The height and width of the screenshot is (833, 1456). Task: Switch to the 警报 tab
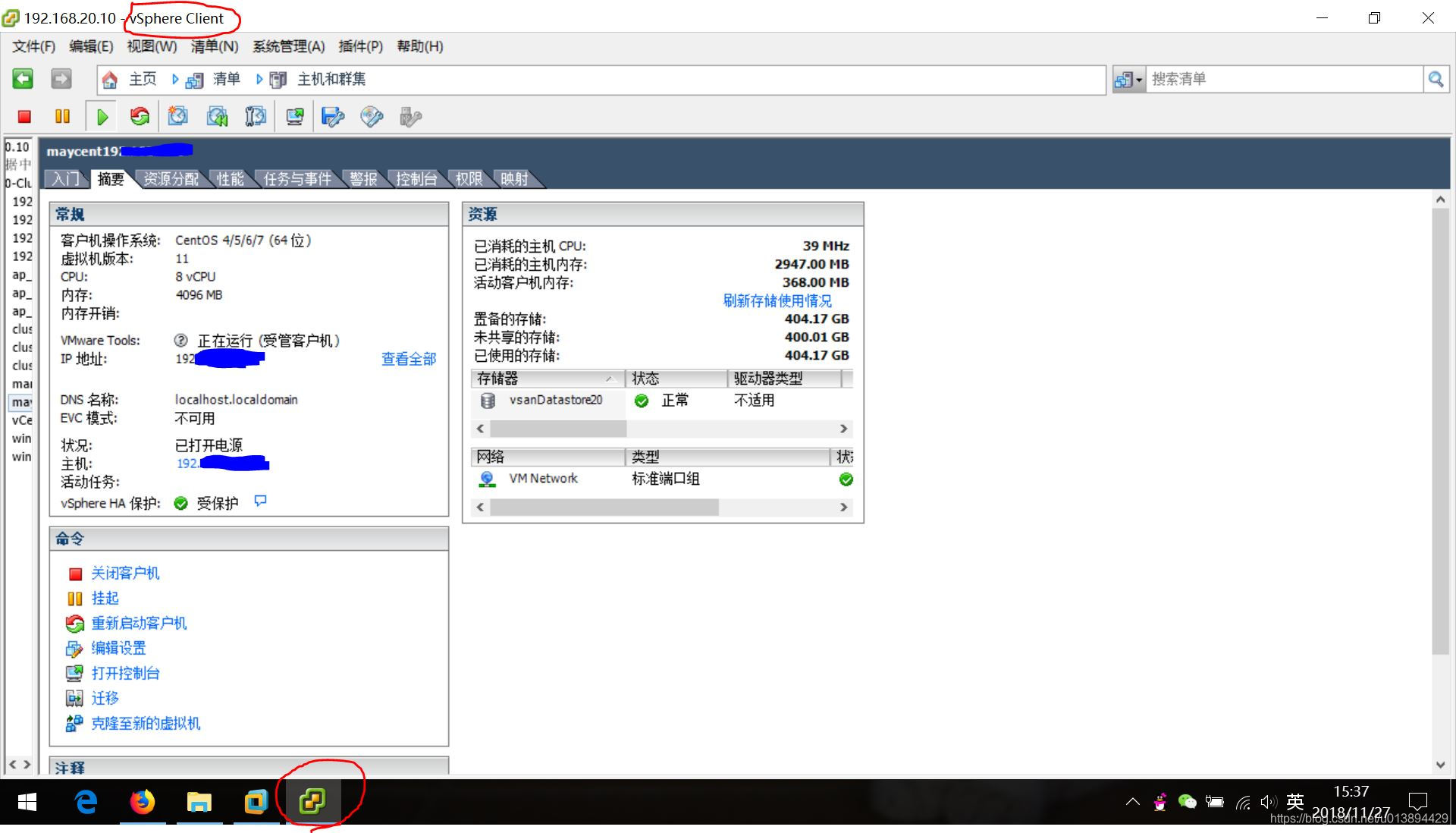[x=363, y=179]
